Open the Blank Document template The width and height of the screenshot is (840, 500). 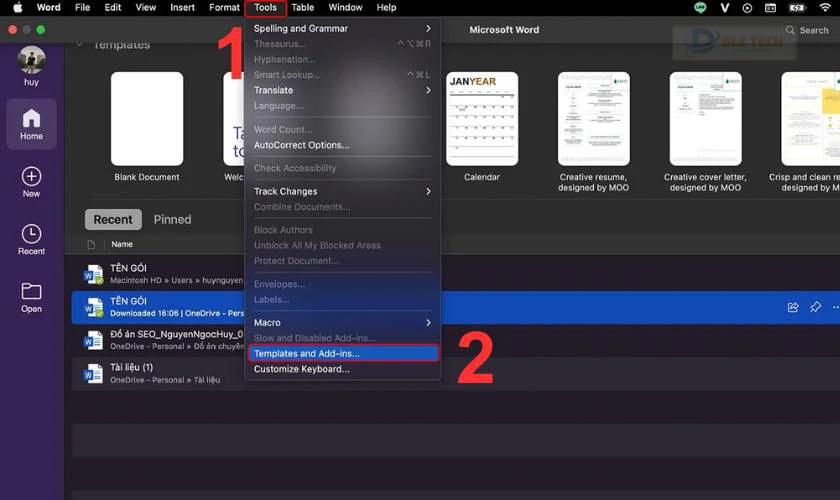pyautogui.click(x=147, y=119)
